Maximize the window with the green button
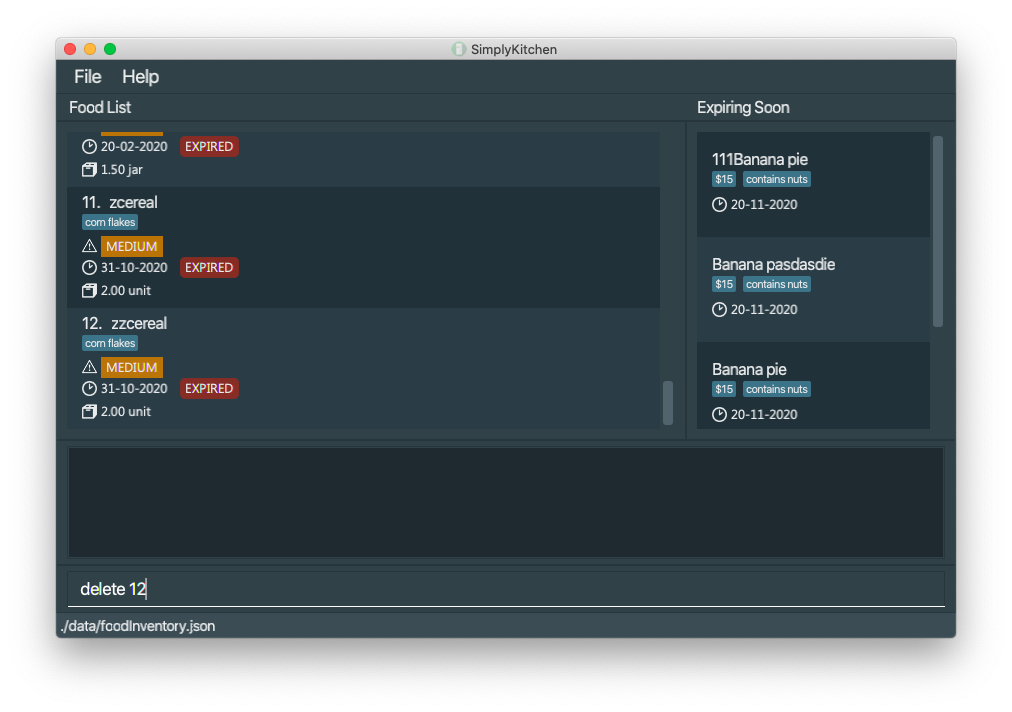Screen dimensions: 1012x712 [x=110, y=49]
